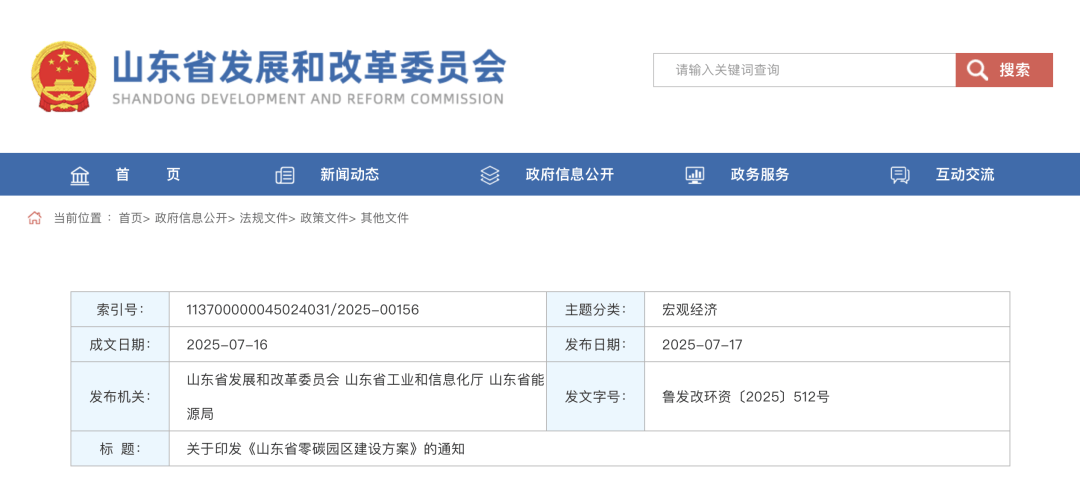Click the home icon in breadcrumb
This screenshot has height=492, width=1080.
pyautogui.click(x=35, y=218)
